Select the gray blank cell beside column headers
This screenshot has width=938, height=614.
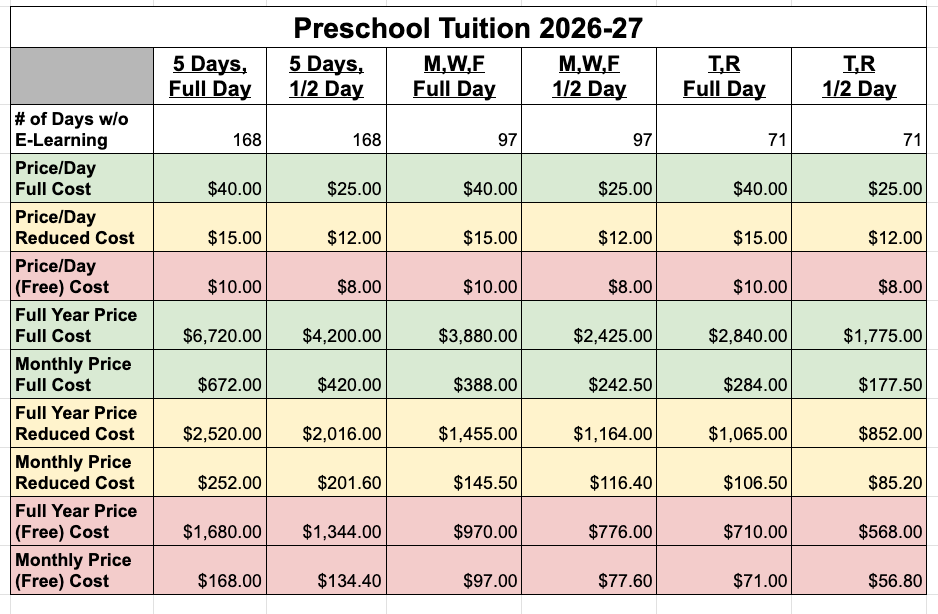point(80,76)
